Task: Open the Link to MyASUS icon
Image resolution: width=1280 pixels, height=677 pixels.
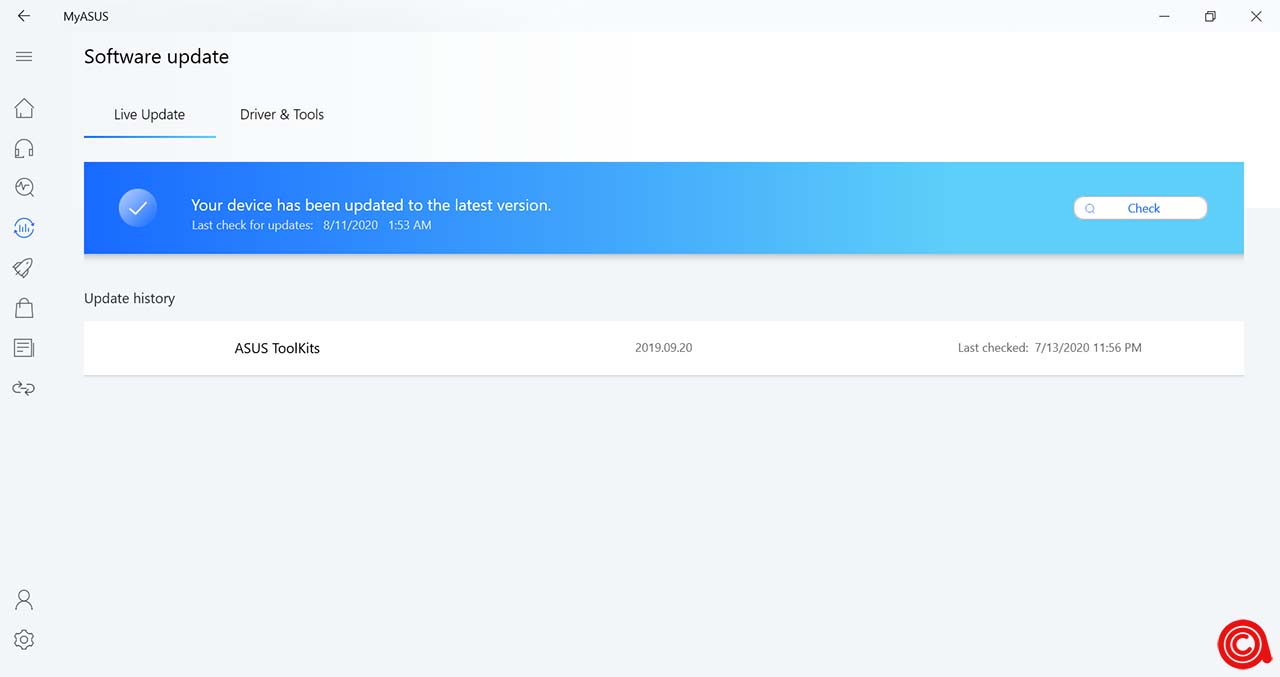Action: click(x=24, y=388)
